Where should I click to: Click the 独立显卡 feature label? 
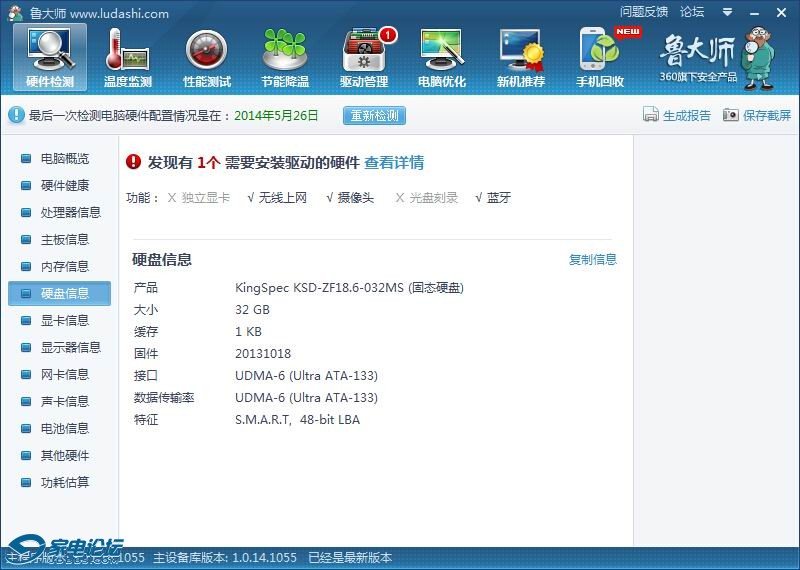[206, 197]
